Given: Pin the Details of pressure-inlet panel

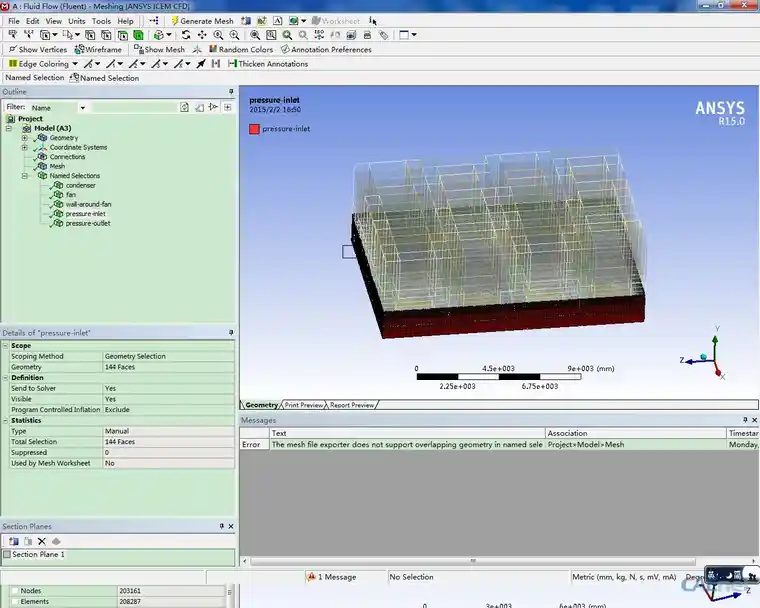Looking at the screenshot, I should click(231, 333).
